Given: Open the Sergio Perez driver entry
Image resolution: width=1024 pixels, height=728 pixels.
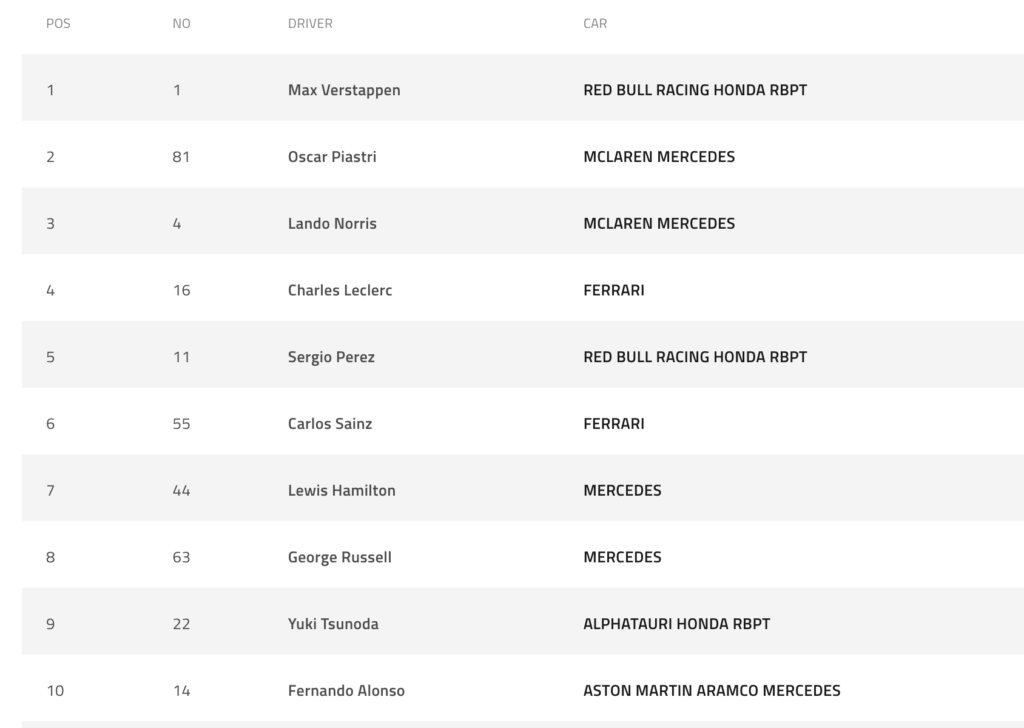Looking at the screenshot, I should point(331,357).
